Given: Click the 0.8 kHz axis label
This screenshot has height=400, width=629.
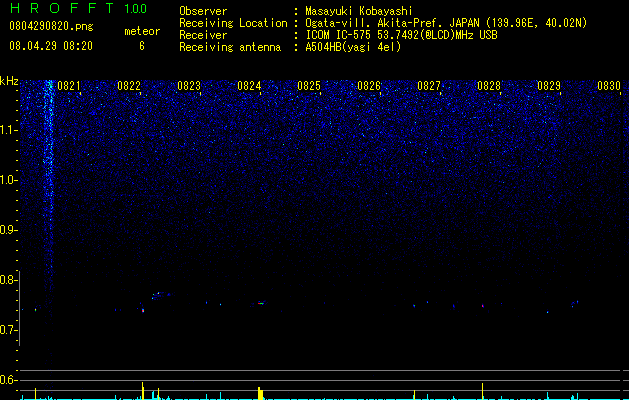Looking at the screenshot, I should [x=8, y=280].
